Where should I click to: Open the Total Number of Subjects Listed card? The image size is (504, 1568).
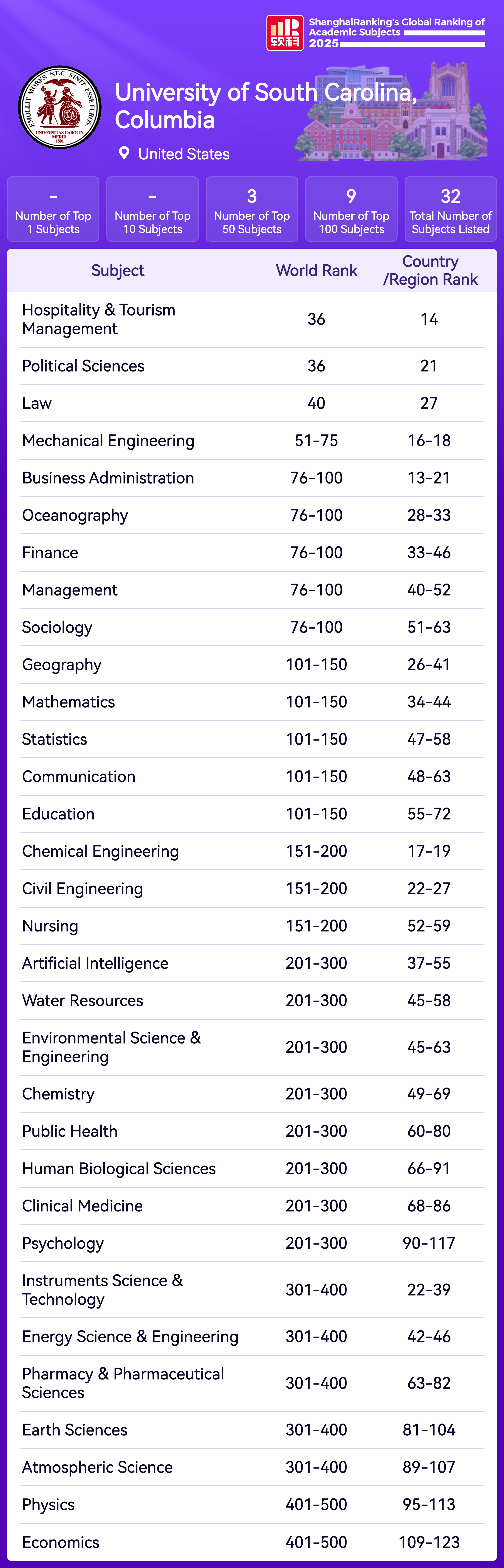[x=450, y=209]
